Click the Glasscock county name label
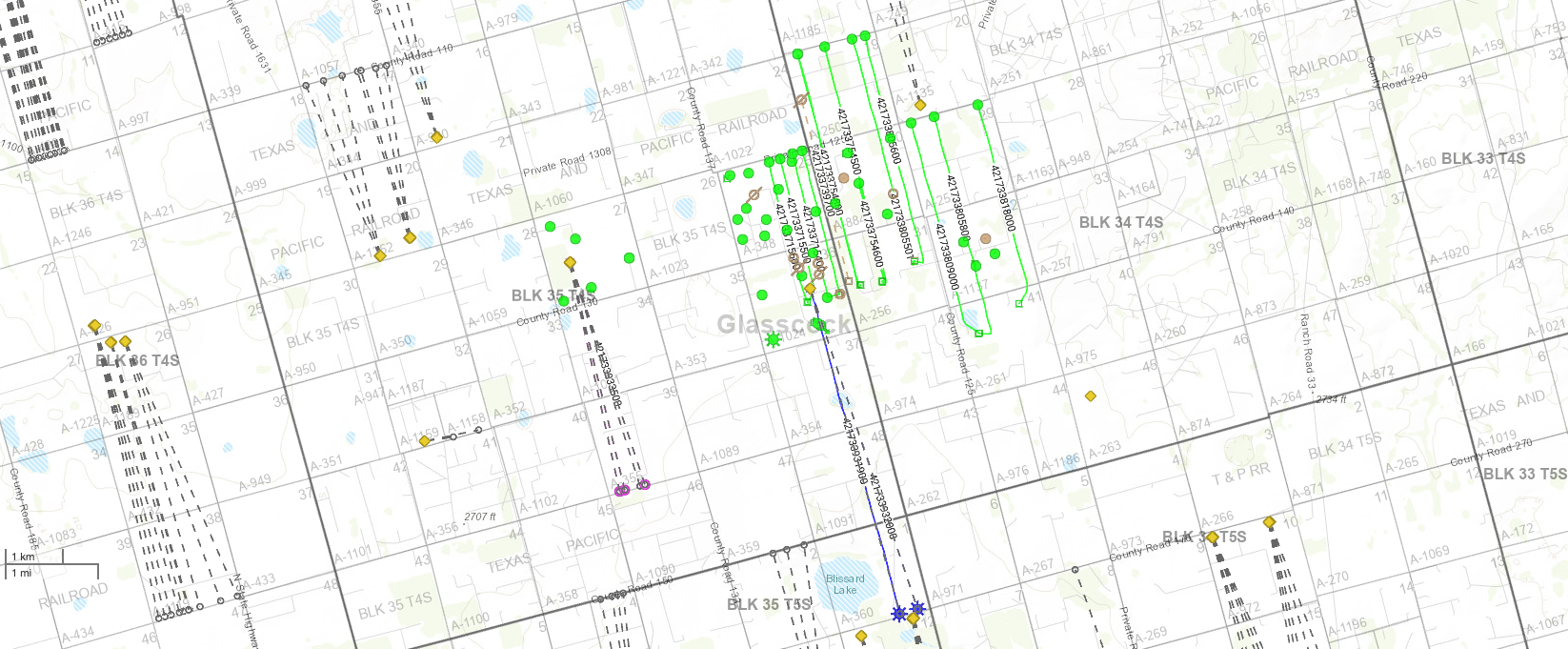 [784, 325]
